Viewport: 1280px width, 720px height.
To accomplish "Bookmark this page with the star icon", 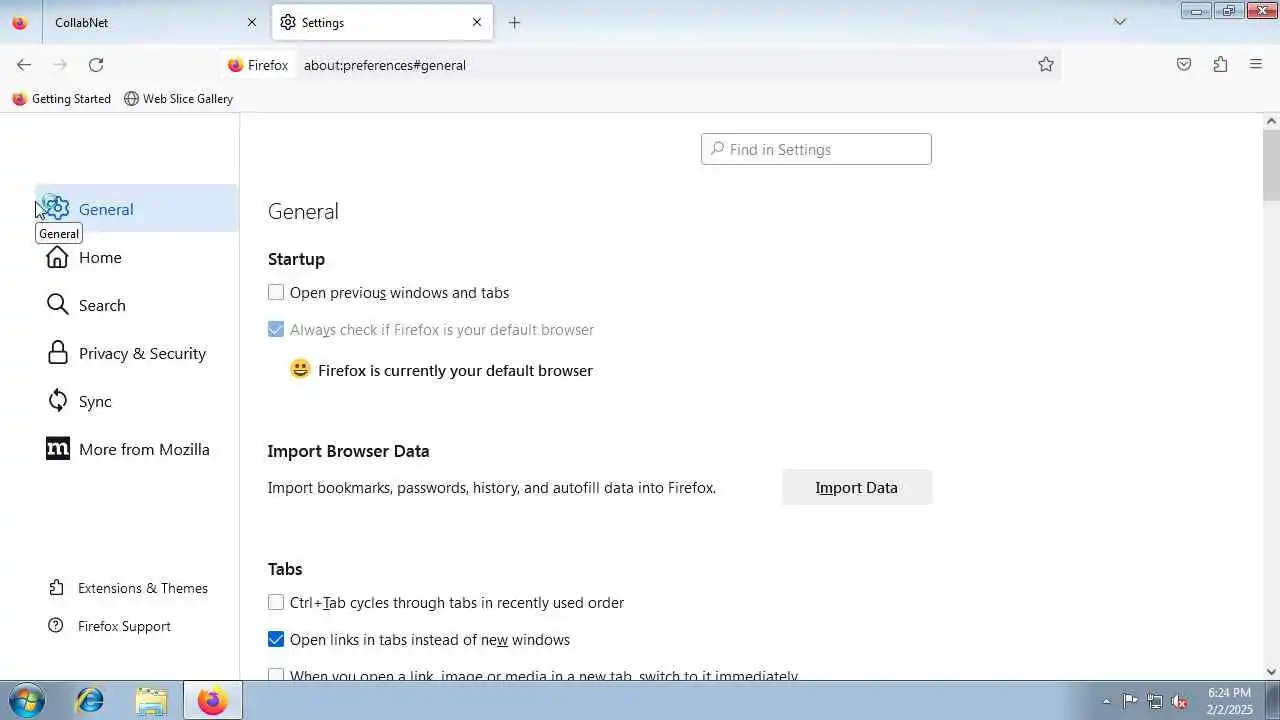I will 1046,65.
